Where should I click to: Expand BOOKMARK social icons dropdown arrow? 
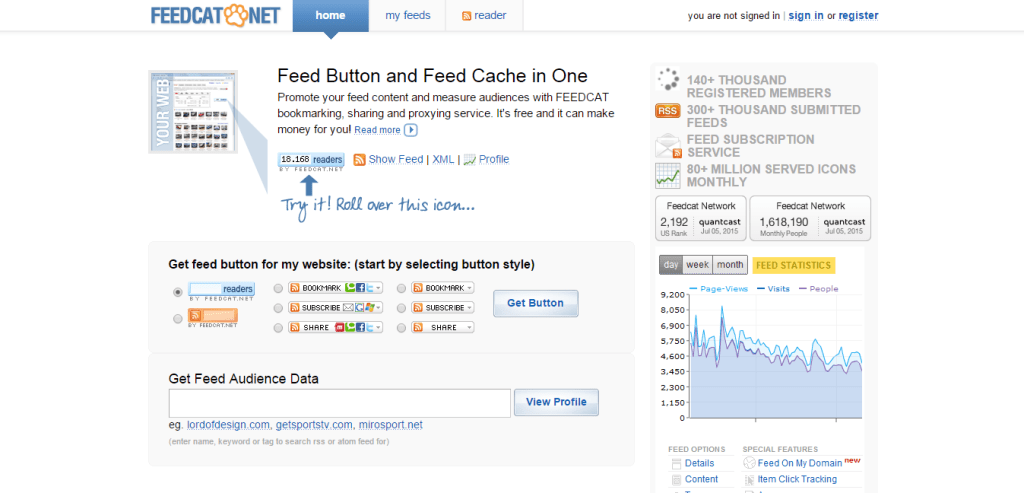(x=378, y=288)
